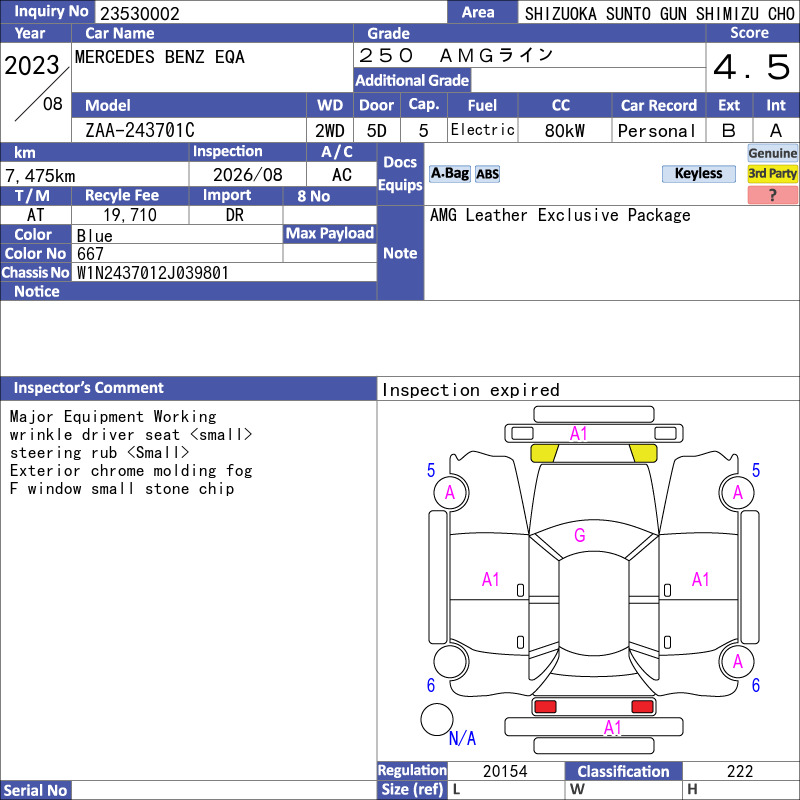Click the left red taillight on diagram
This screenshot has width=800, height=800.
(545, 707)
